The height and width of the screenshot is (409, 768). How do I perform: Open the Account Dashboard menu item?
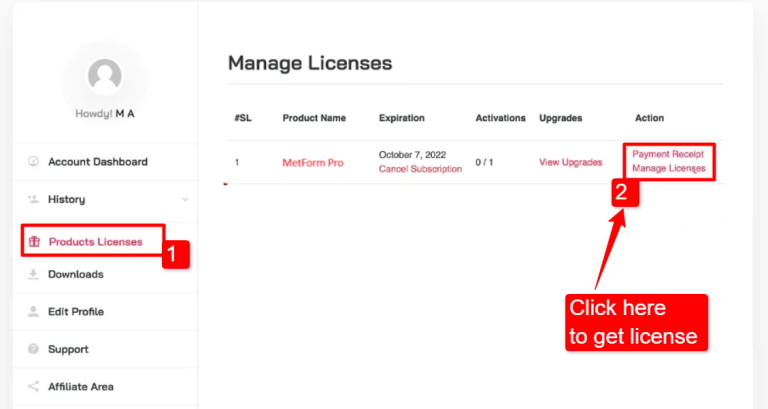[97, 162]
